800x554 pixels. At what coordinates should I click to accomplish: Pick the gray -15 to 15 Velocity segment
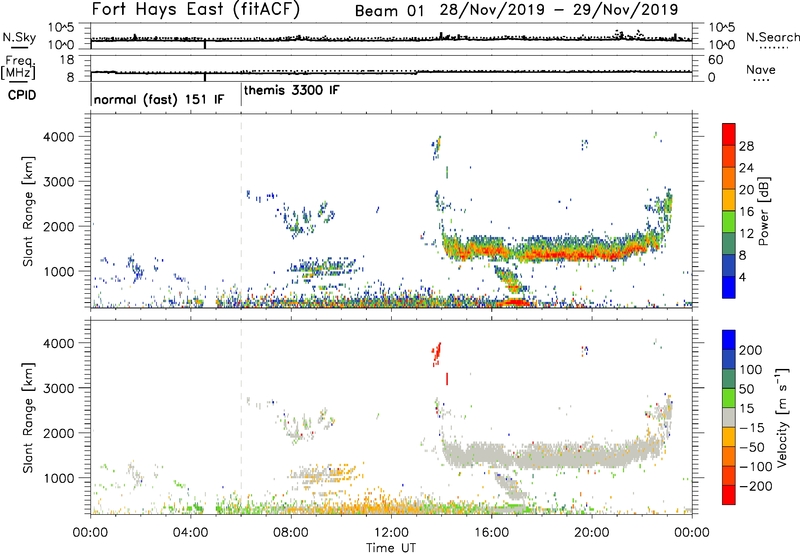[729, 418]
